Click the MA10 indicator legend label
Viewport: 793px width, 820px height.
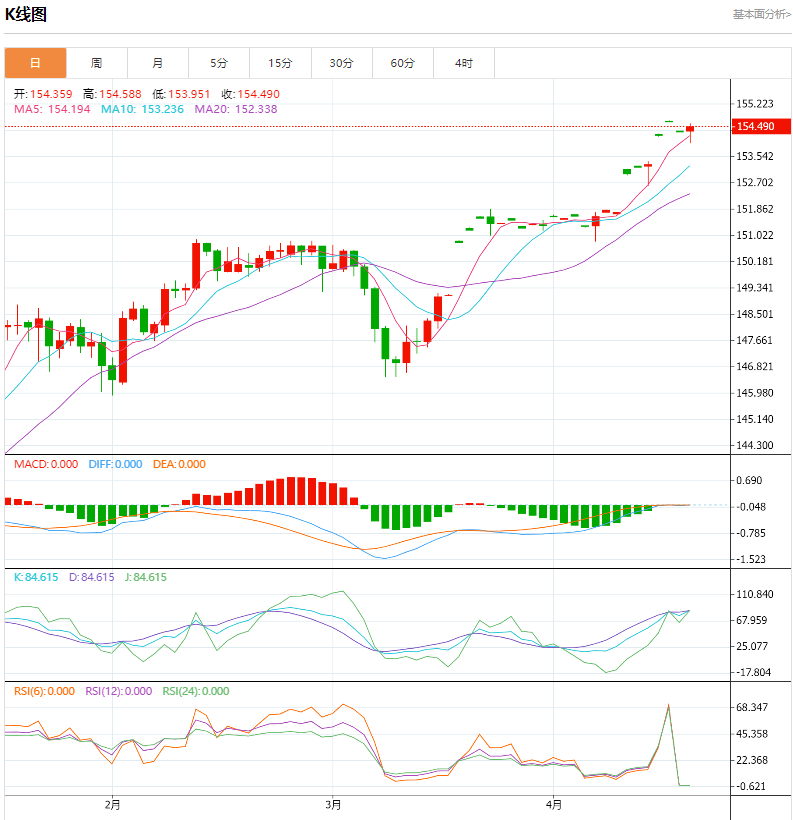pyautogui.click(x=142, y=109)
